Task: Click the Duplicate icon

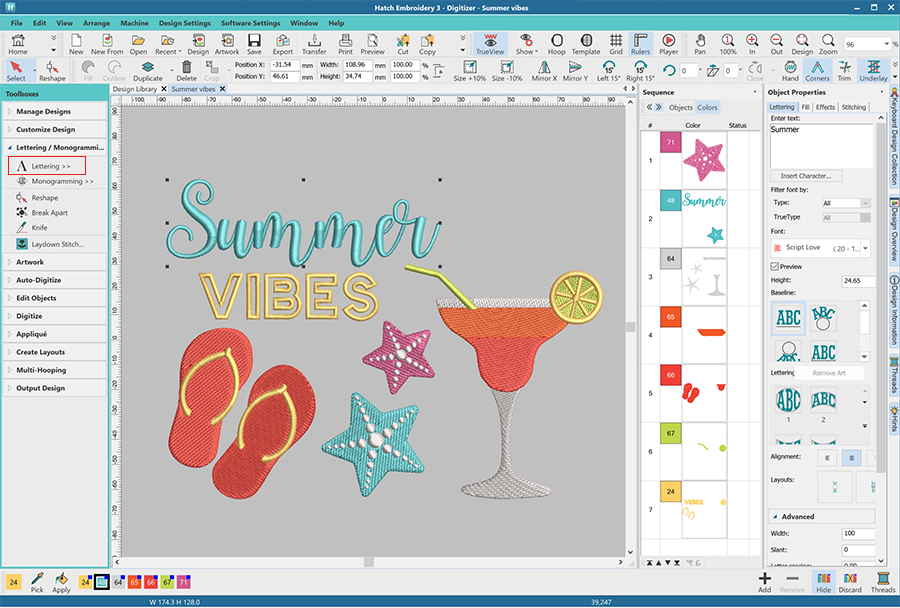Action: pos(148,71)
